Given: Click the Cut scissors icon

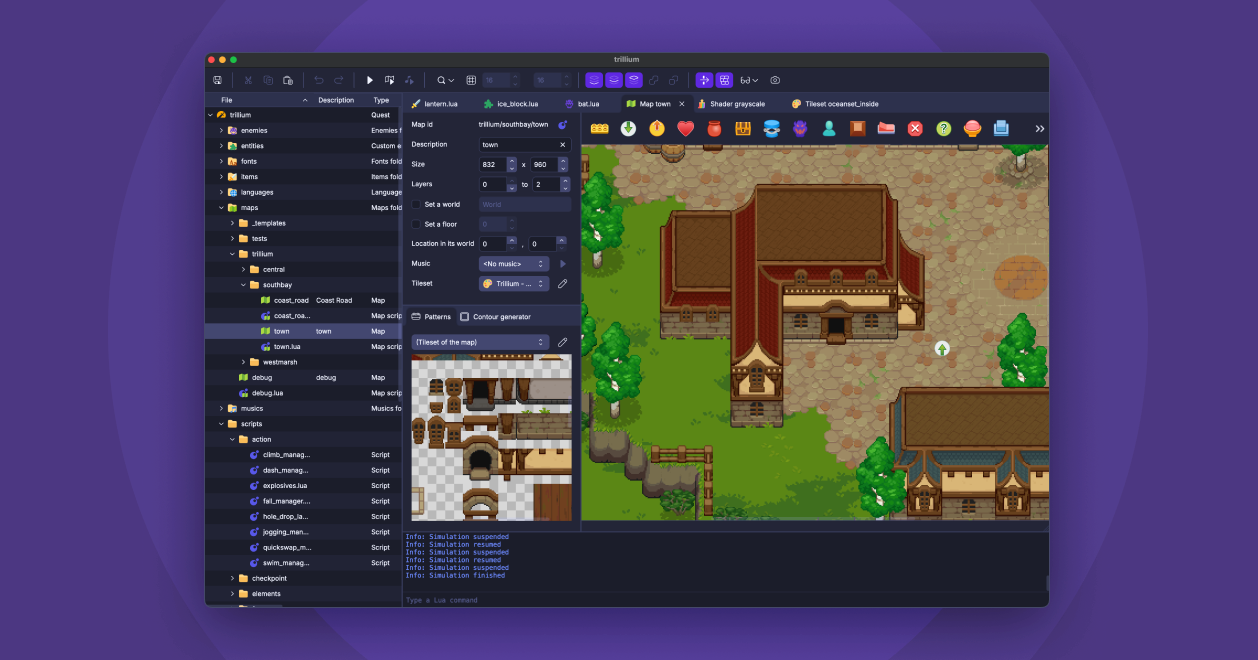Looking at the screenshot, I should coord(248,80).
